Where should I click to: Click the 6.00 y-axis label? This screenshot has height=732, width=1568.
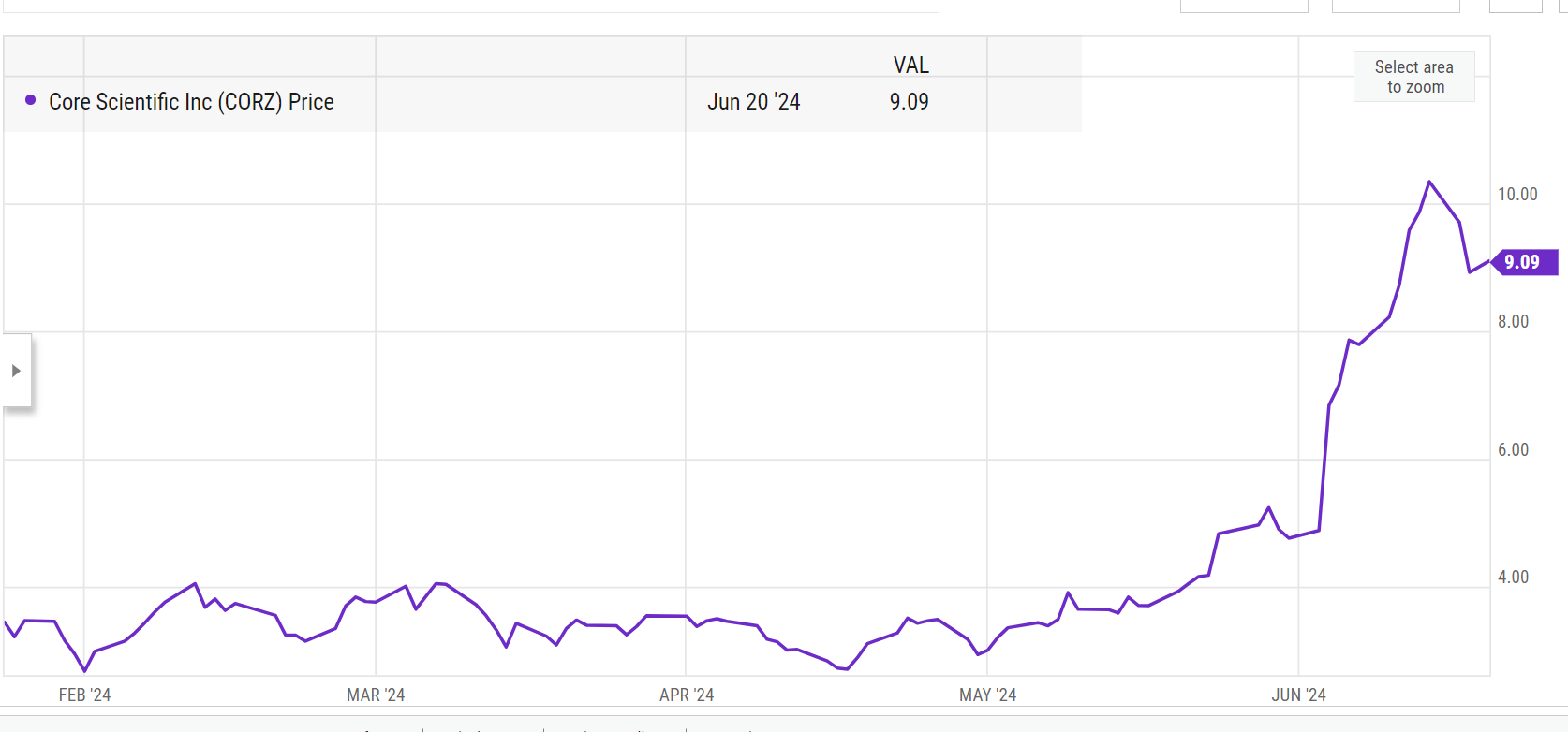[x=1513, y=450]
